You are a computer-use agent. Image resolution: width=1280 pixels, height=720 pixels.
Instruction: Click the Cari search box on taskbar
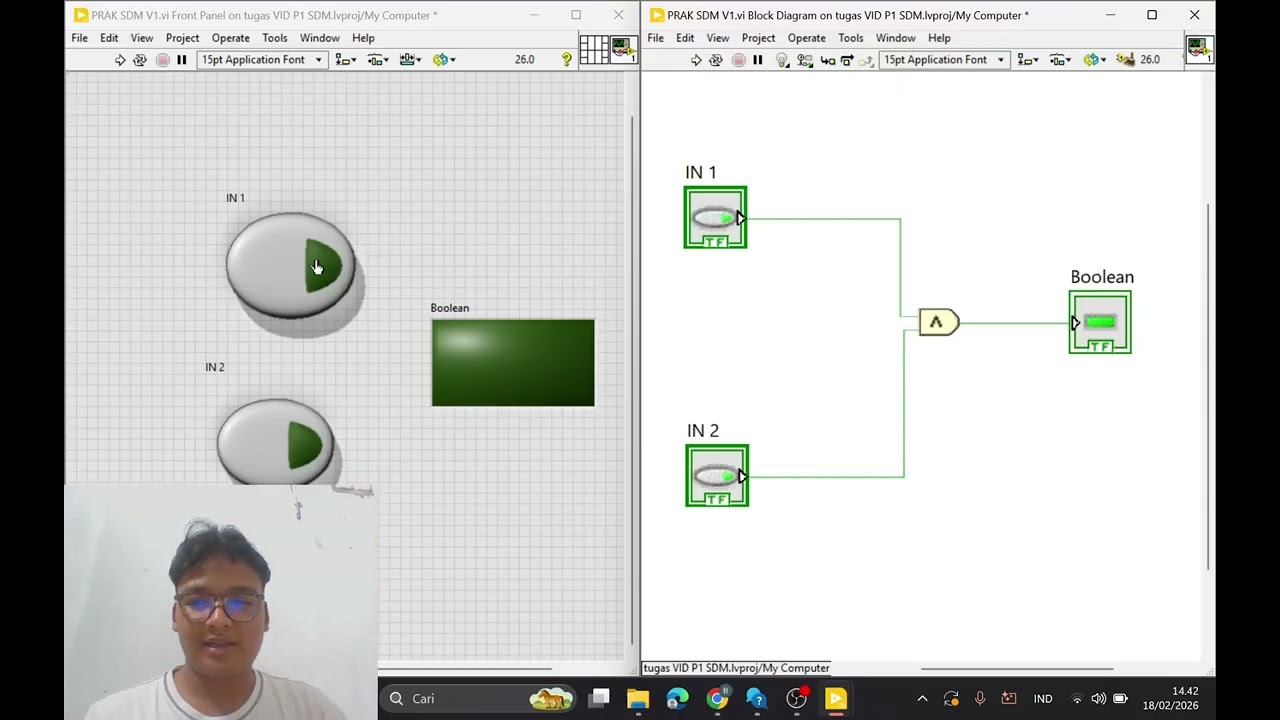480,698
